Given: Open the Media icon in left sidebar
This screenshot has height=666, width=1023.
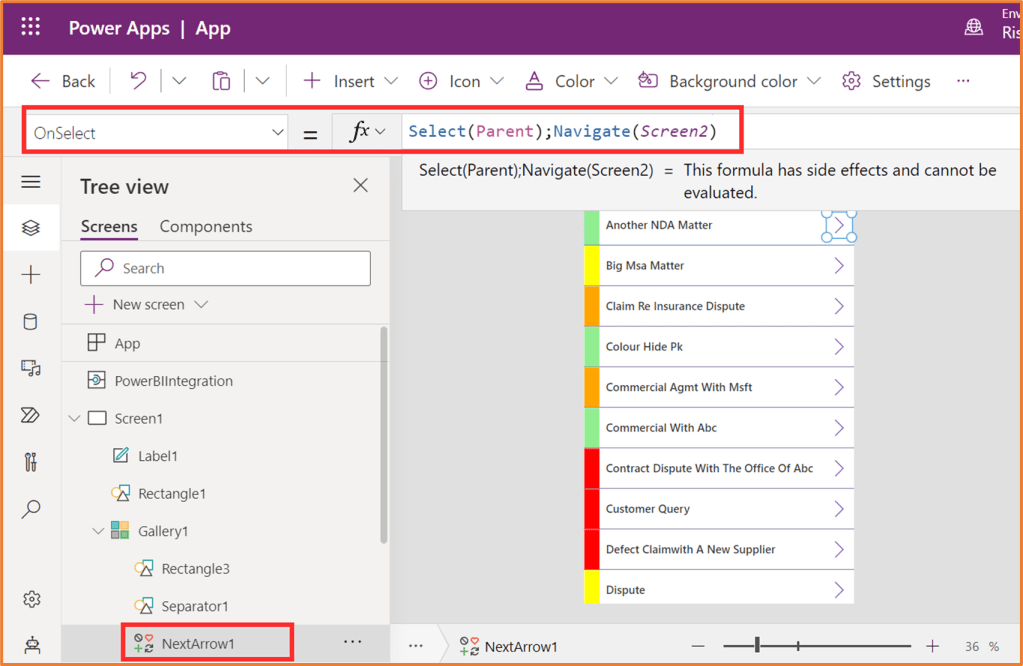Looking at the screenshot, I should [x=31, y=369].
